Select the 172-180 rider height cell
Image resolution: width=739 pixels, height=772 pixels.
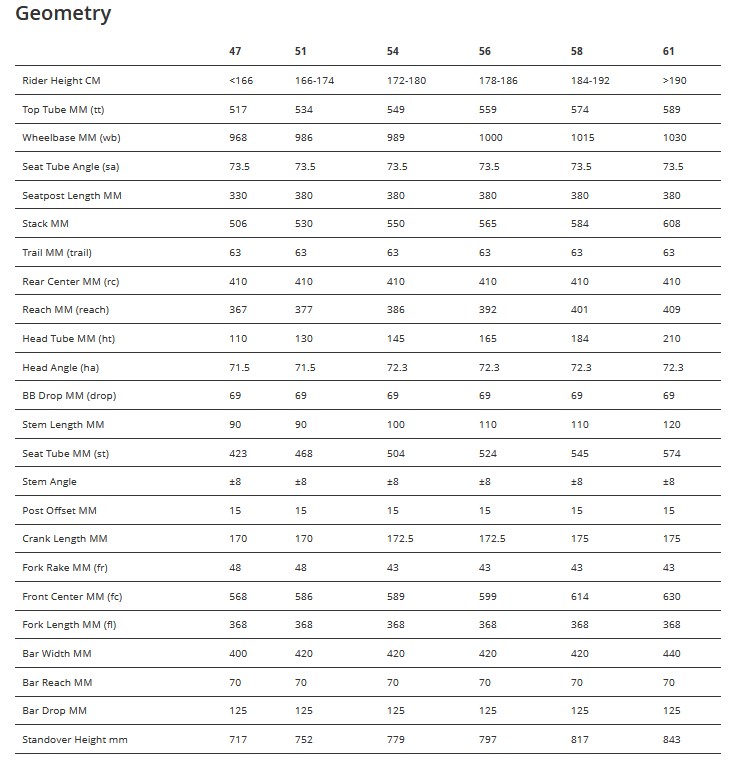point(406,80)
